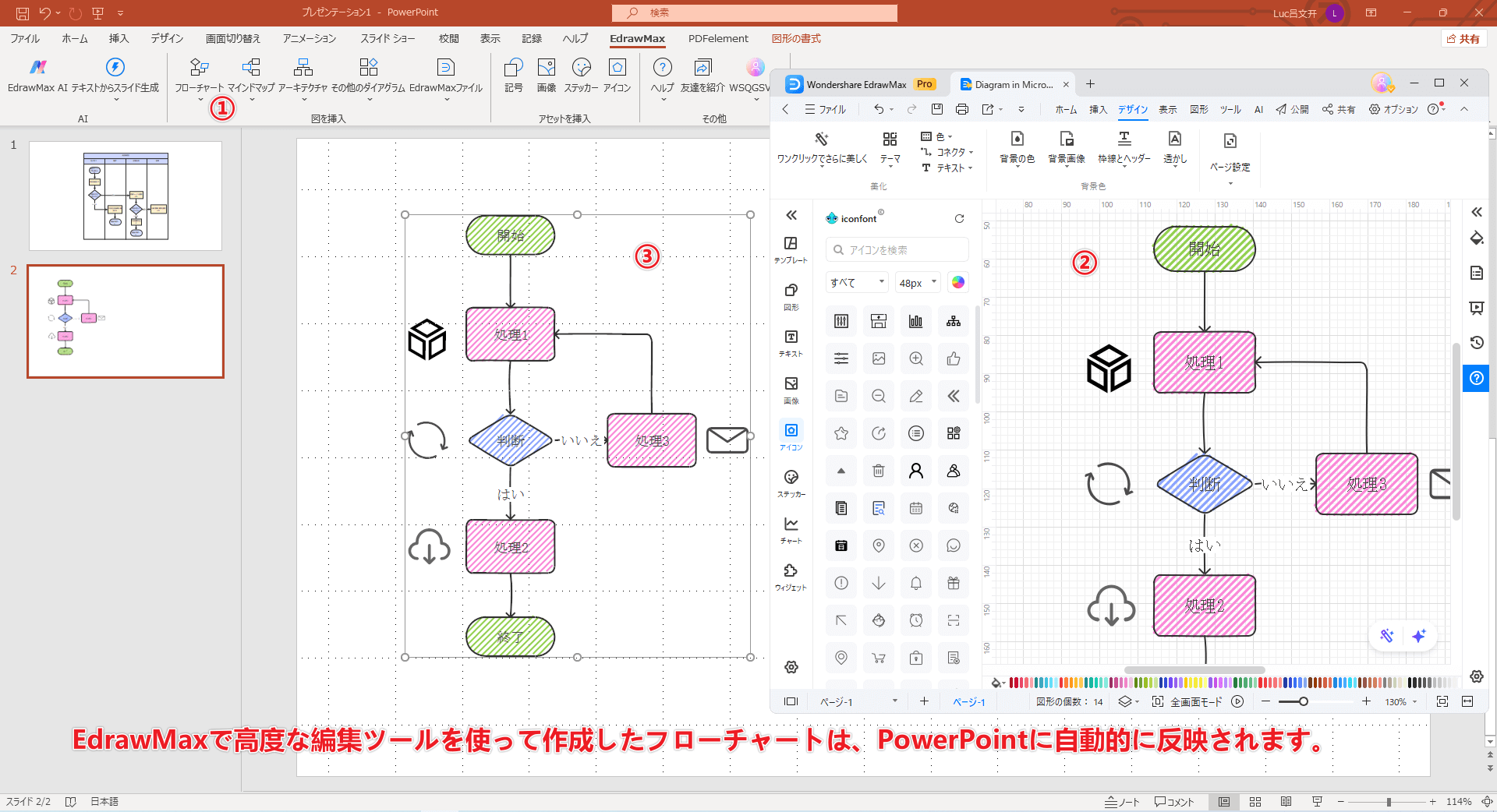Collapse the EdrawMax left icon panel

[x=791, y=215]
